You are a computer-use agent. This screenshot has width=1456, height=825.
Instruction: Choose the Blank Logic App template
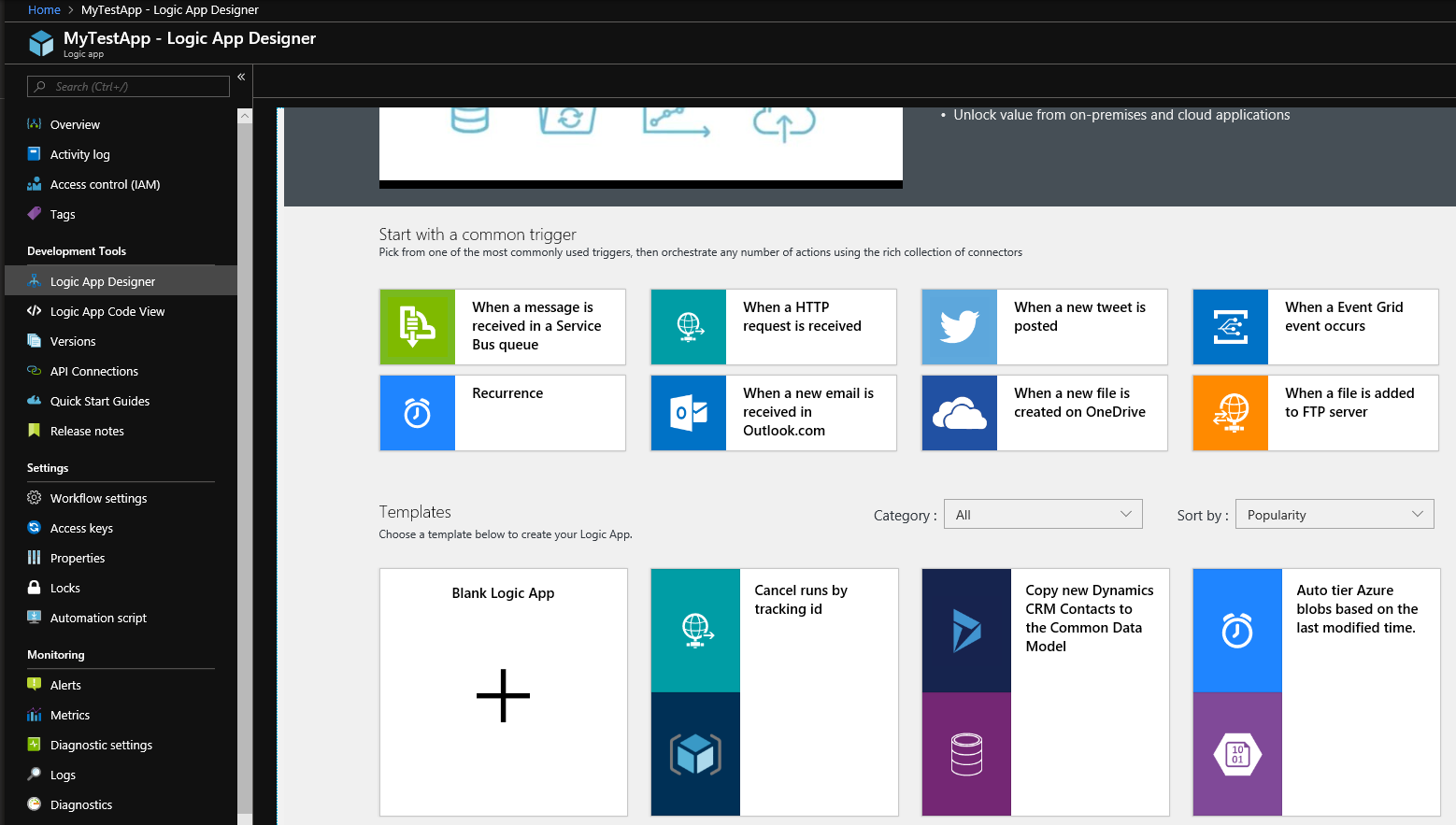504,692
